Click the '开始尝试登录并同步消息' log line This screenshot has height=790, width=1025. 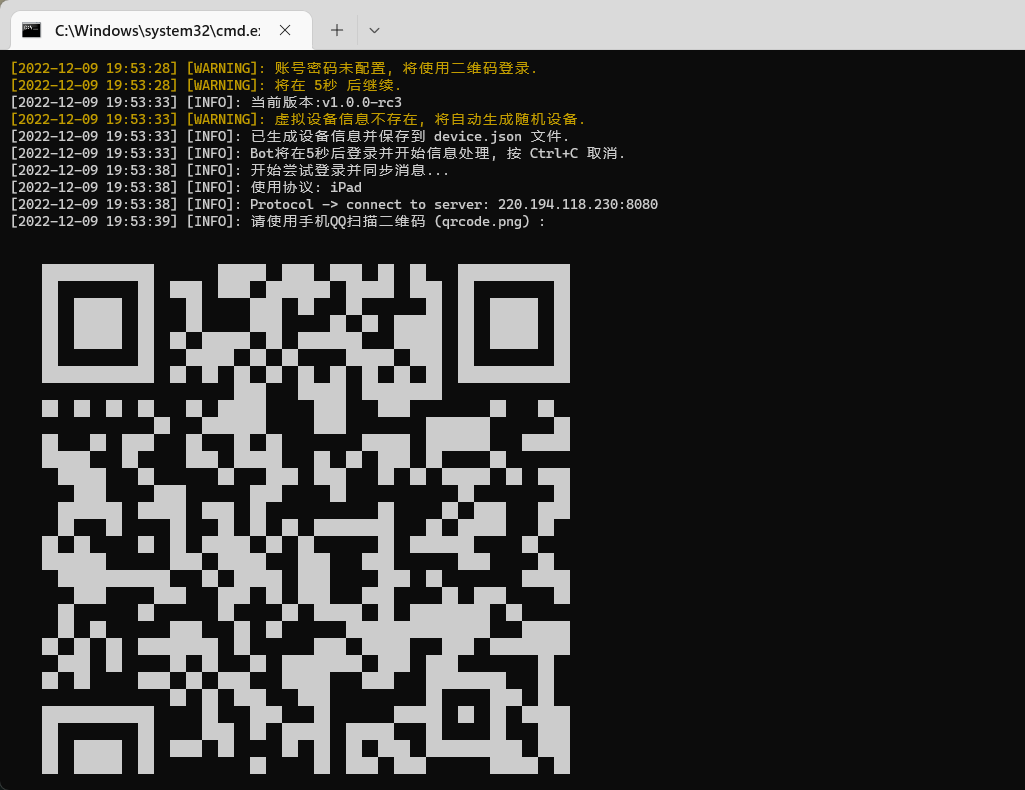229,170
